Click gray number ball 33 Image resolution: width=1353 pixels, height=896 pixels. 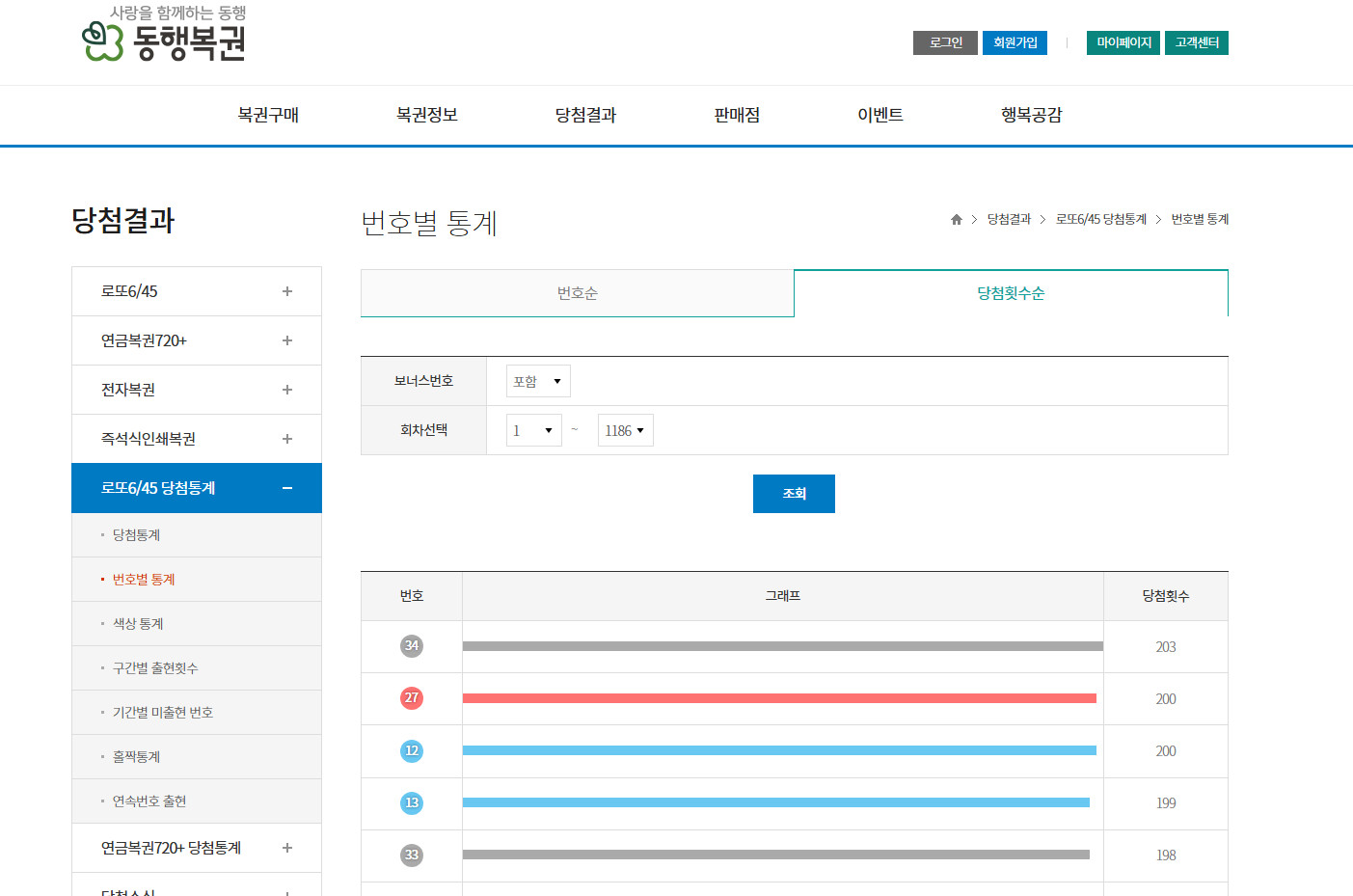[412, 855]
